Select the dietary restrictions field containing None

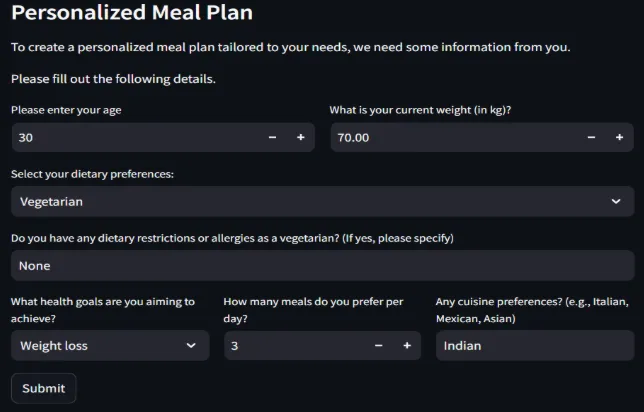tap(322, 265)
